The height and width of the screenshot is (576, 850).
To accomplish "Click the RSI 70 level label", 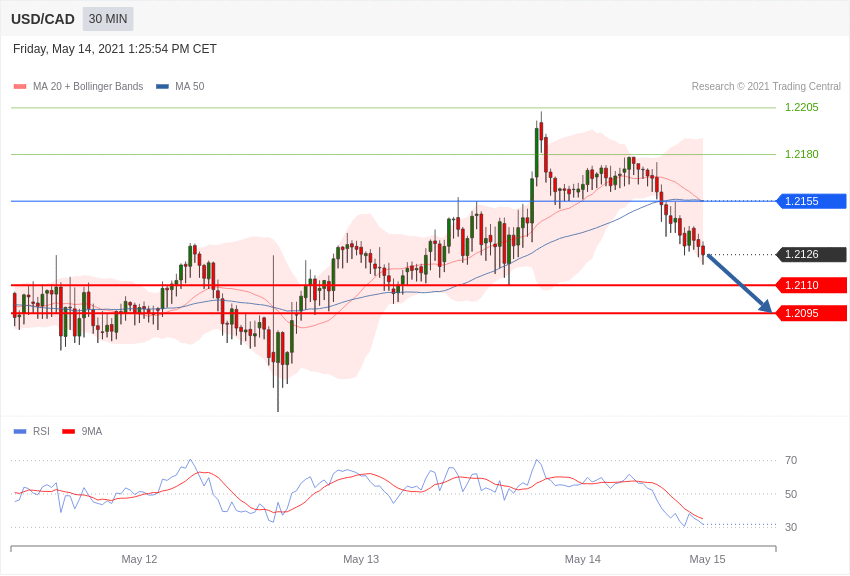I will tap(791, 461).
